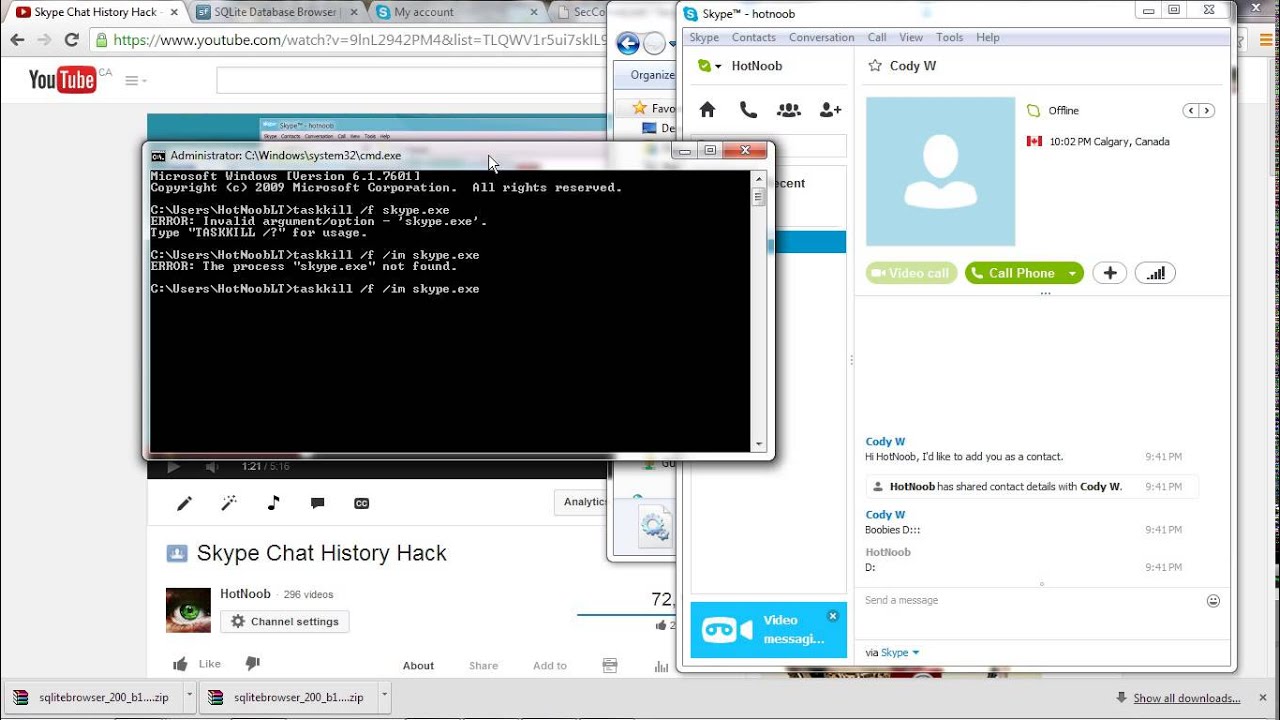Select the About tab under video
The width and height of the screenshot is (1280, 720).
(x=418, y=666)
